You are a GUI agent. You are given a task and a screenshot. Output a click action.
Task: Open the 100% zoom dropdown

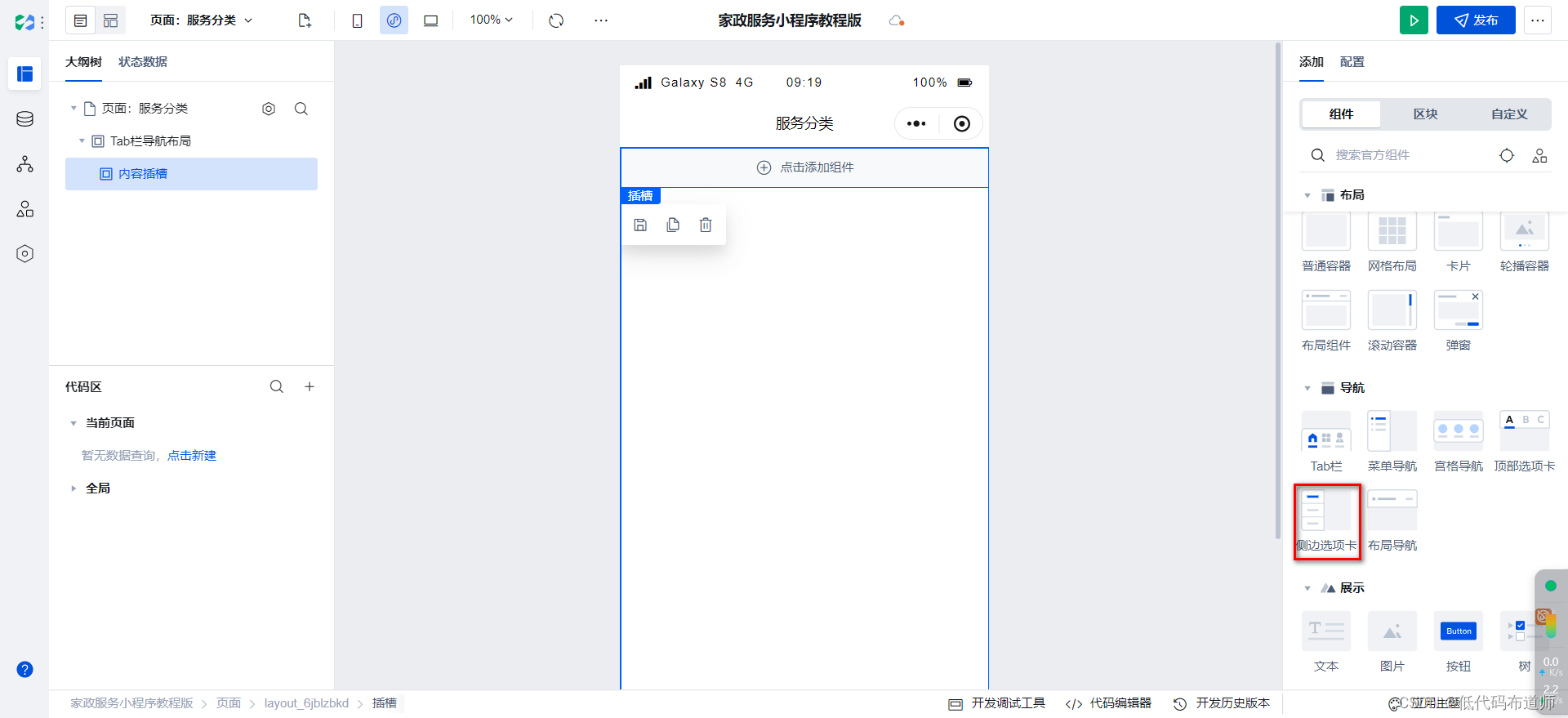491,20
